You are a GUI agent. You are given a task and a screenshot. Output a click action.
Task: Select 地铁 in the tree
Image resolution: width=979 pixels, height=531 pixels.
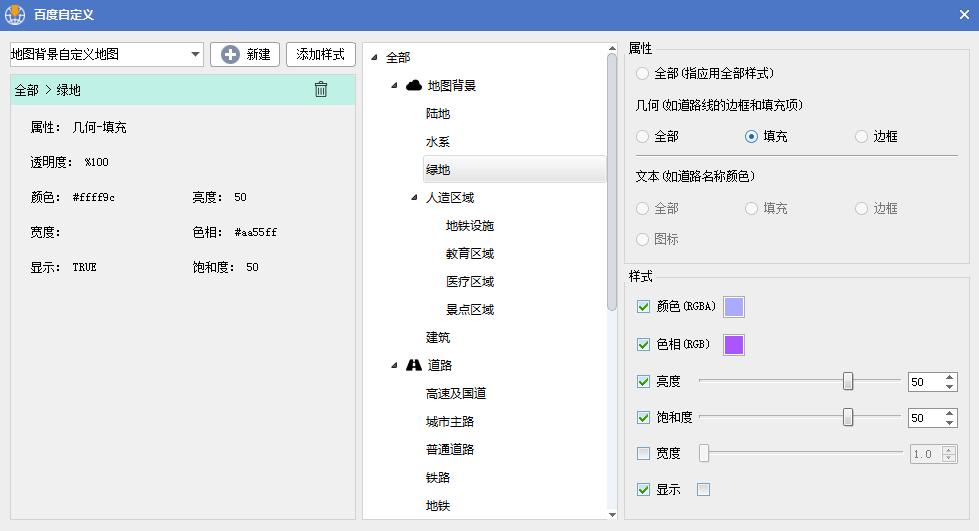click(438, 505)
